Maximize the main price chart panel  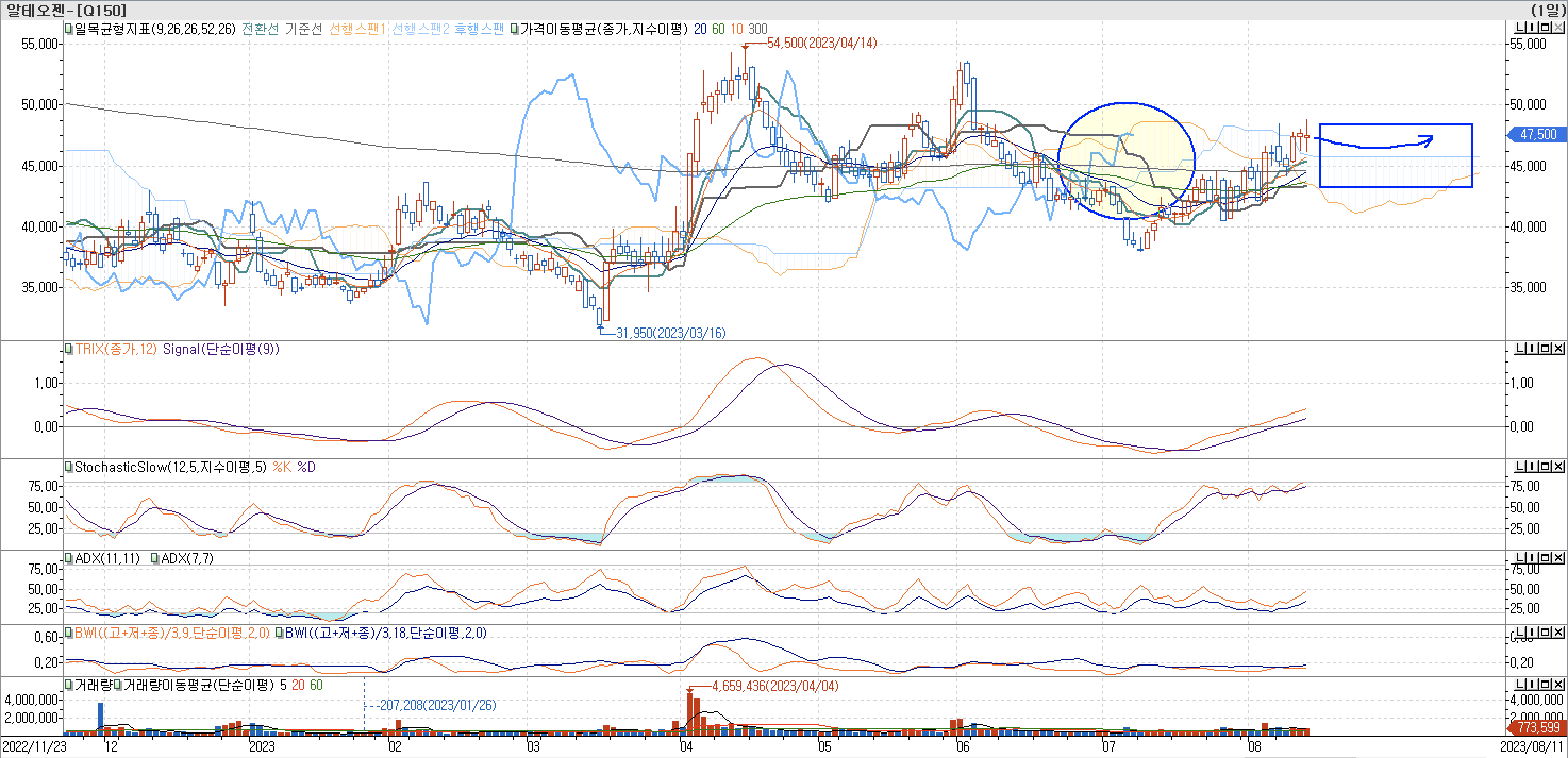1546,28
